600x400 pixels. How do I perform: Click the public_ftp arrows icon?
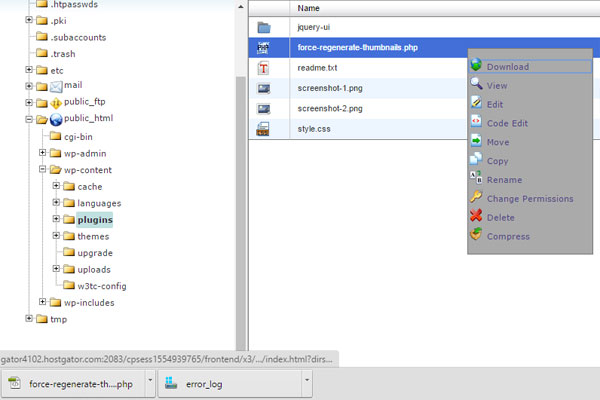click(x=56, y=103)
